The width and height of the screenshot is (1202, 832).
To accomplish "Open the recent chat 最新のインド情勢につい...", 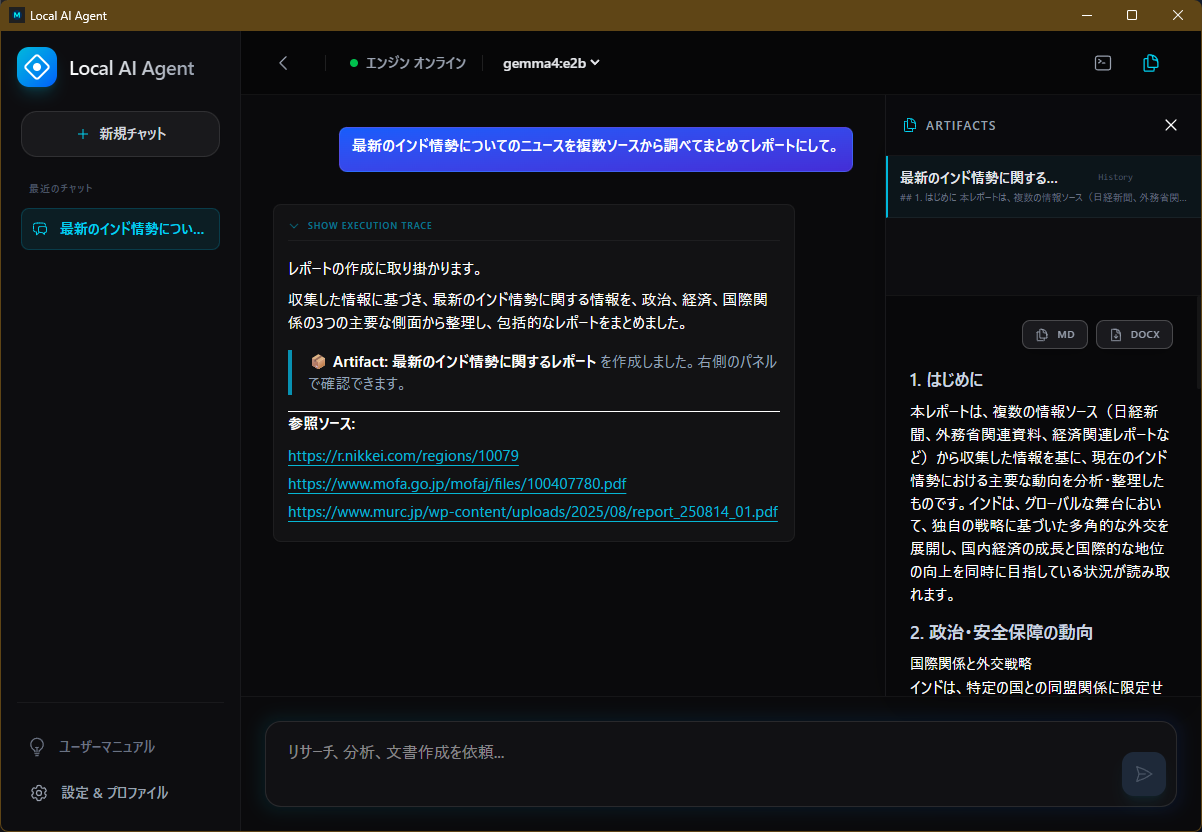I will (120, 229).
